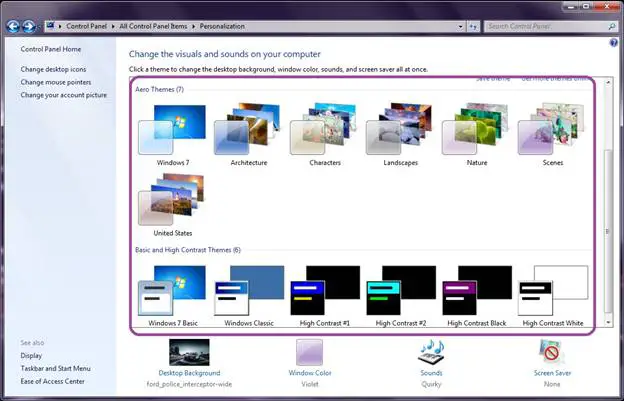The image size is (624, 401).
Task: Select the High Contrast White theme
Action: pos(552,296)
